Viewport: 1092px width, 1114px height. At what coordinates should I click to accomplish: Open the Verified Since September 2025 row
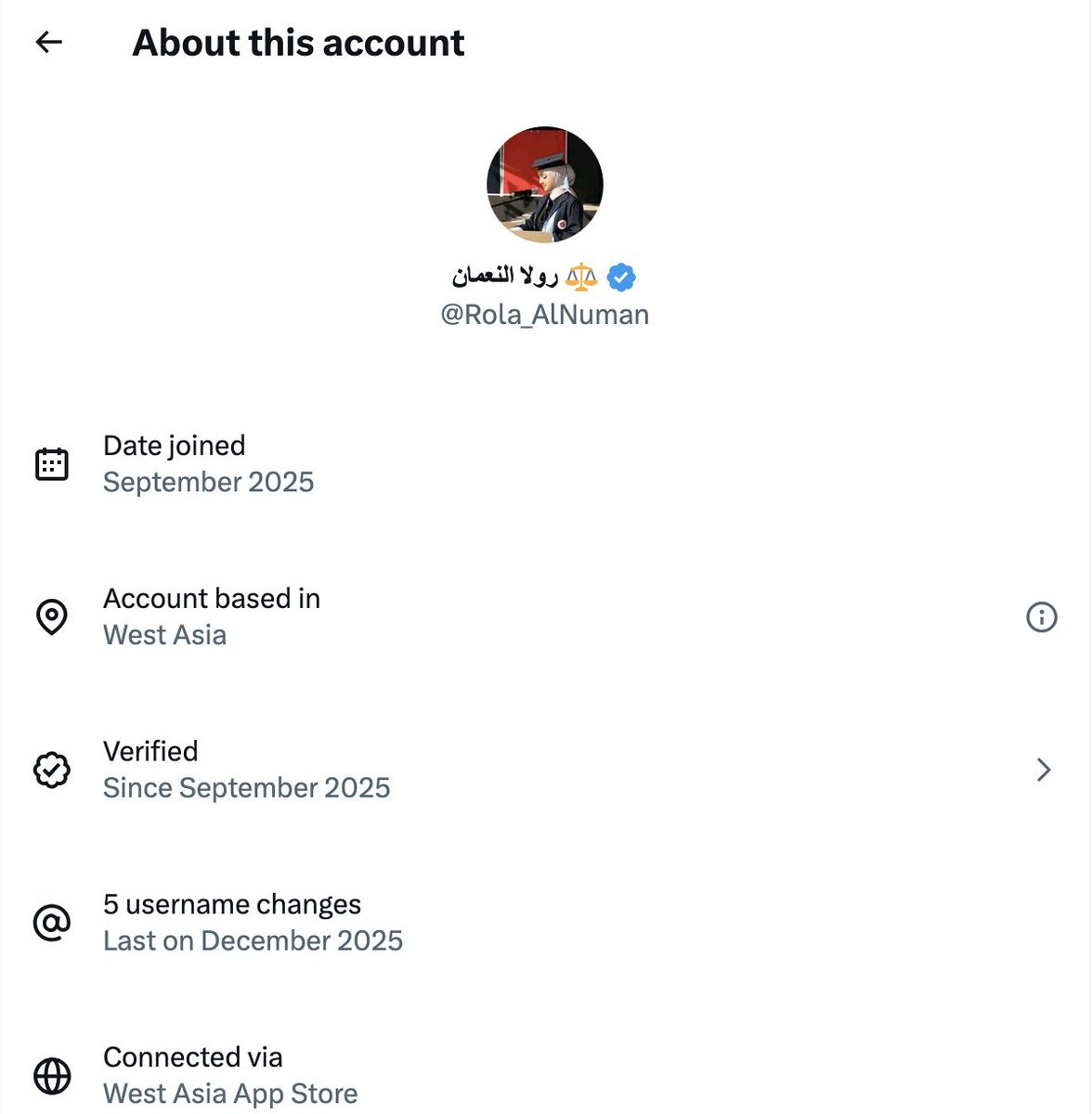point(546,770)
